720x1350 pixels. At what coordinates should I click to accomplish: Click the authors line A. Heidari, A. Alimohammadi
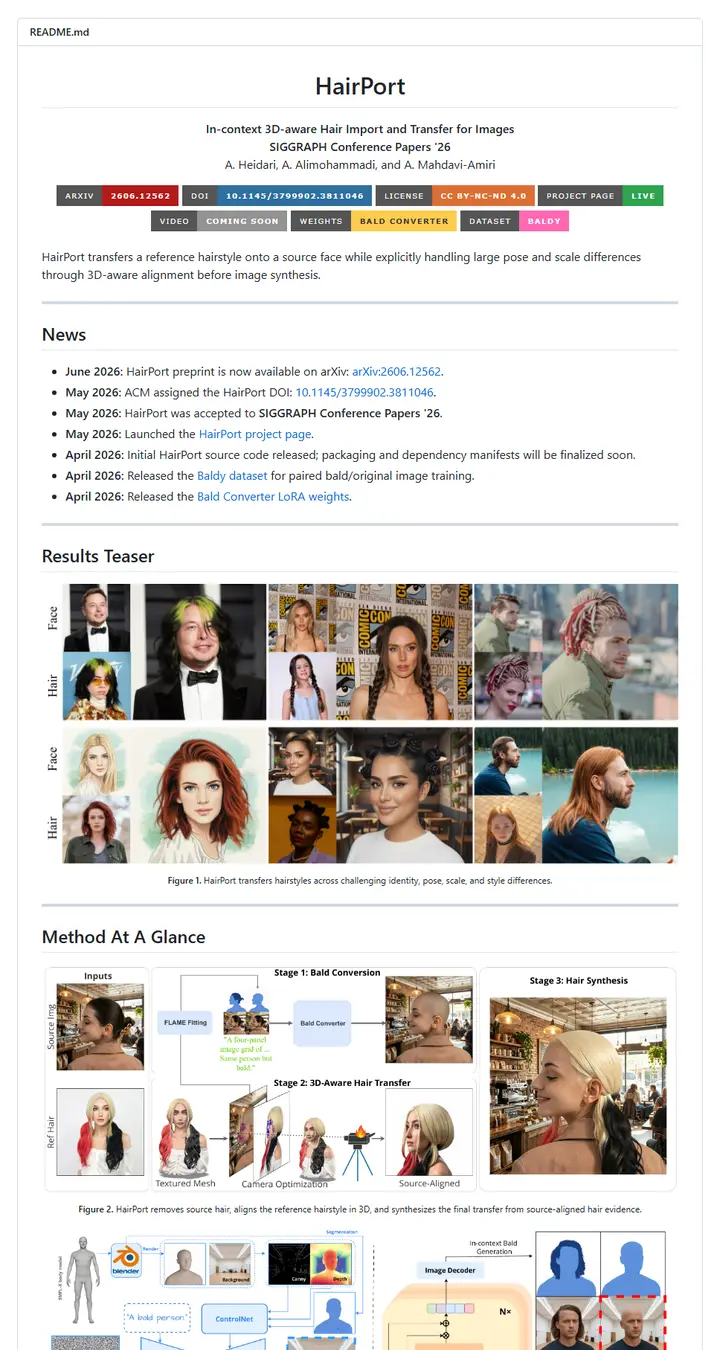point(360,164)
